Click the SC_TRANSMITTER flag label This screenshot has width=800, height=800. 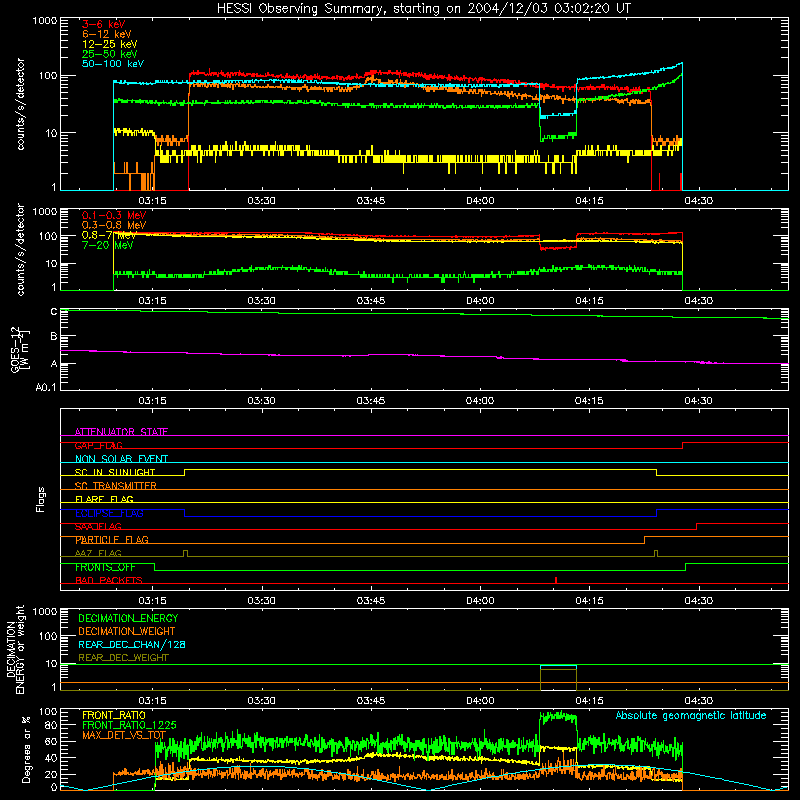pos(116,486)
